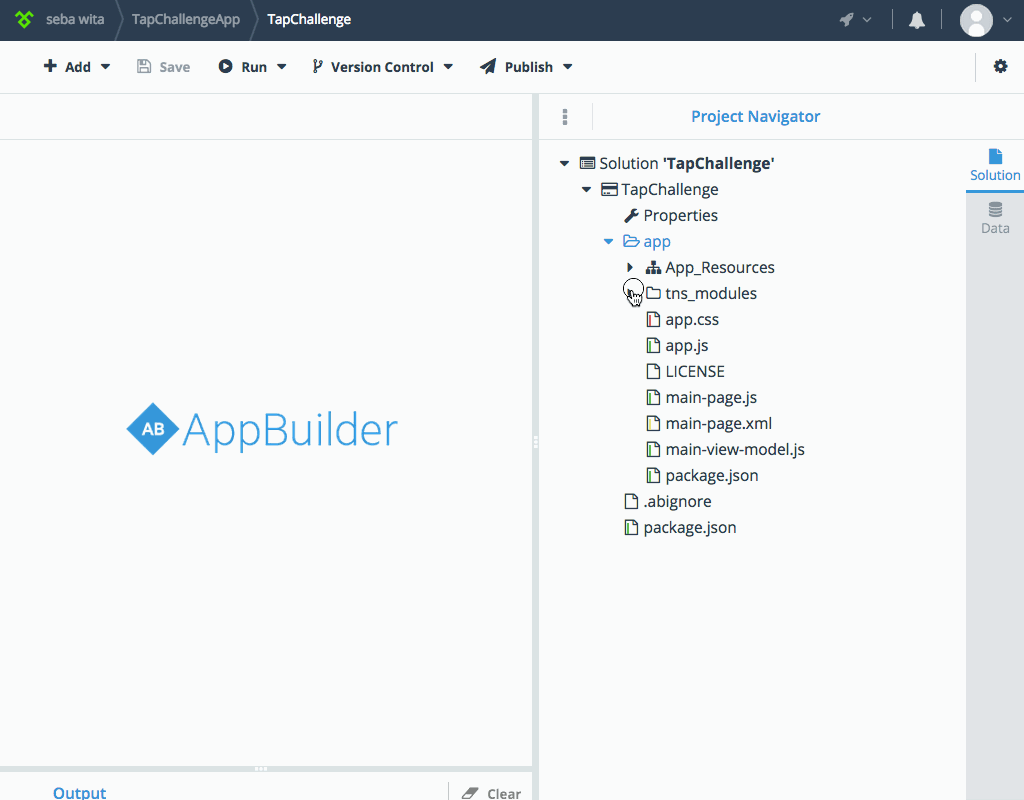Collapse the Solution 'TapChallenge' node
Viewport: 1024px width, 800px height.
click(564, 162)
